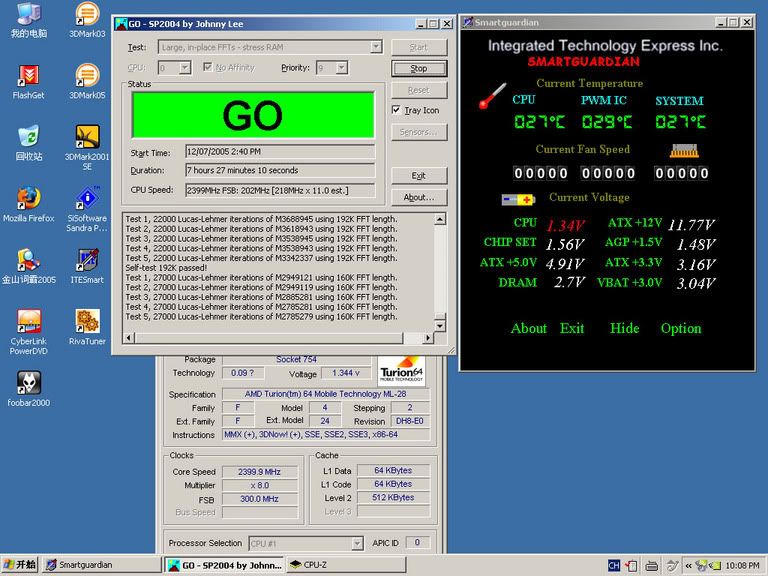Expand hidden tray icons with the chevron

click(x=688, y=566)
